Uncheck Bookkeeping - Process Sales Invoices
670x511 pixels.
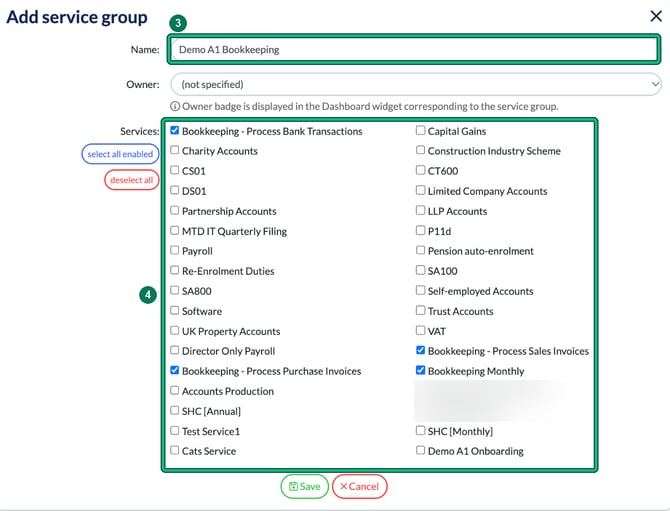click(x=420, y=350)
